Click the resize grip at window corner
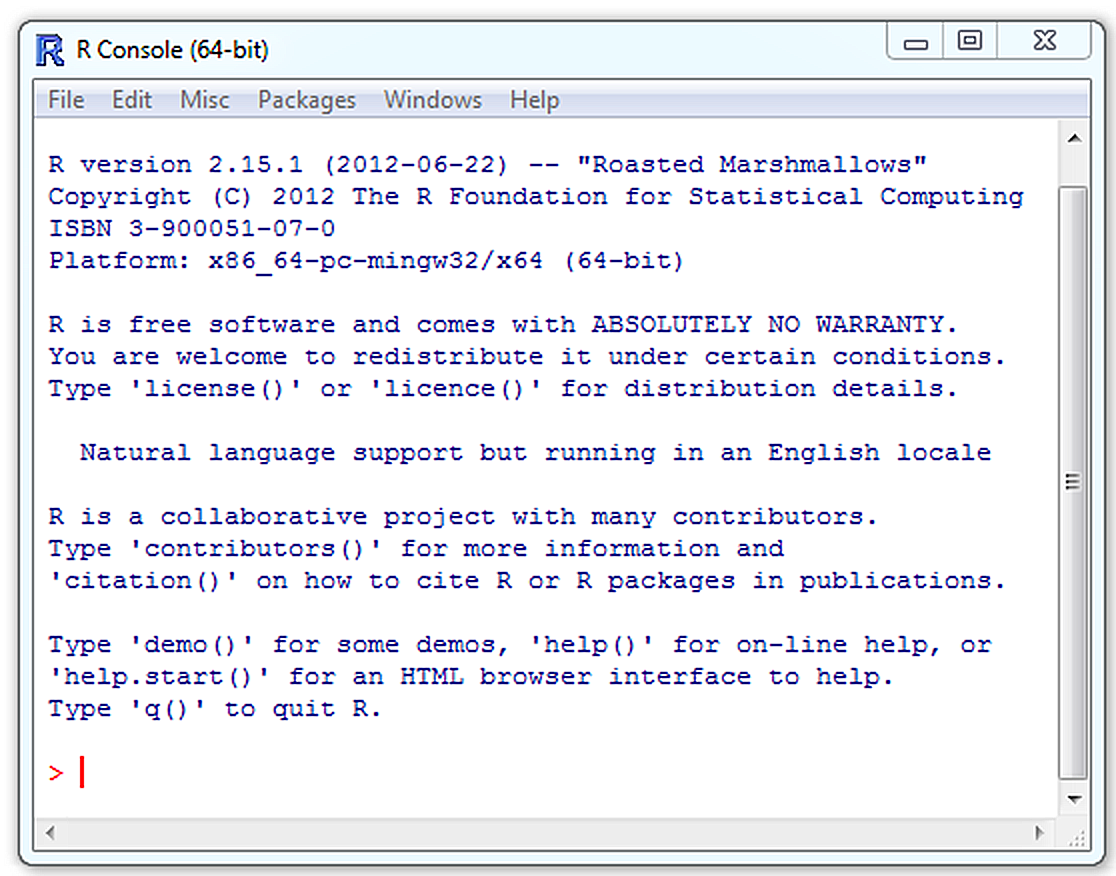1116x876 pixels. coord(1077,837)
